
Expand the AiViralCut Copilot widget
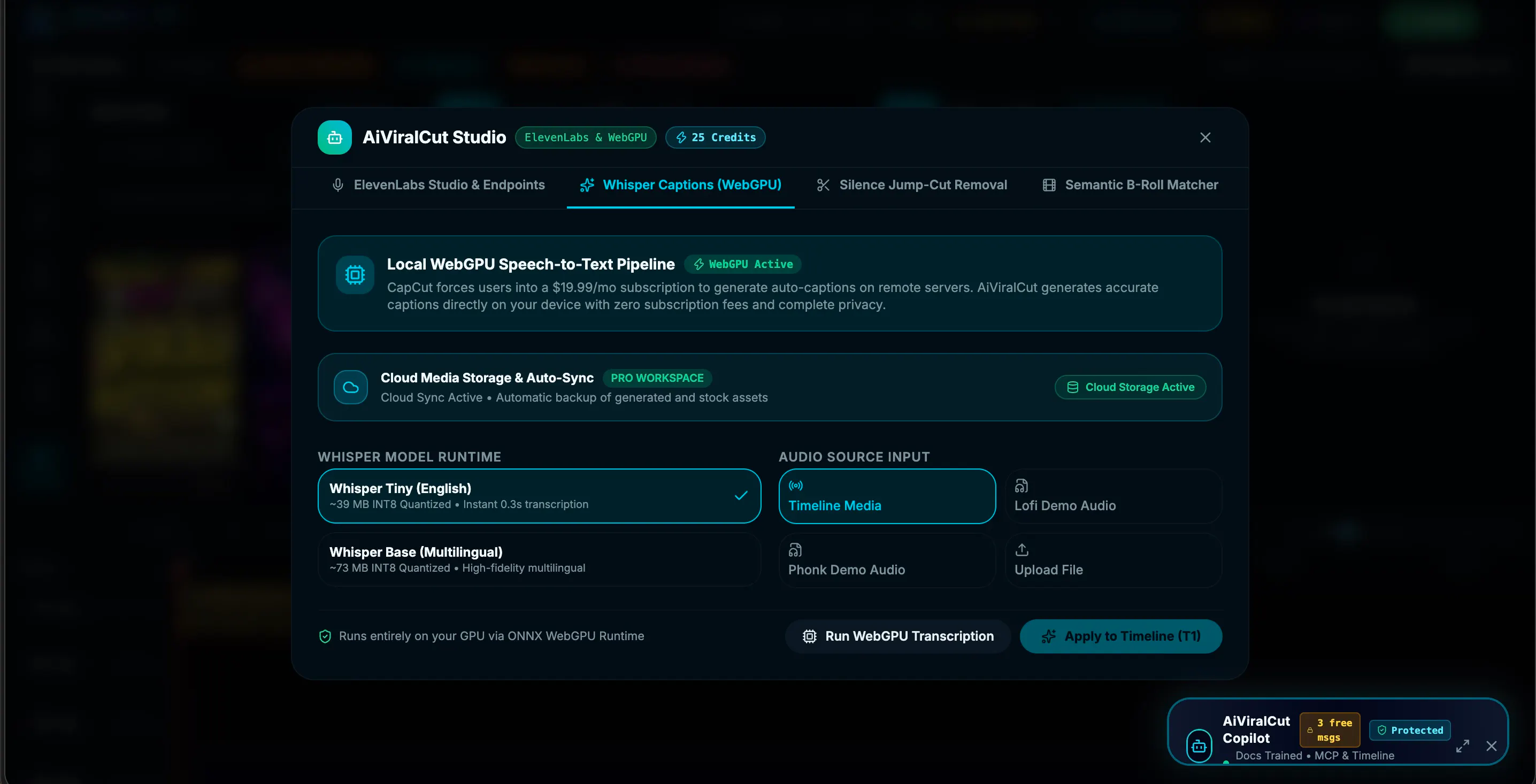1462,747
